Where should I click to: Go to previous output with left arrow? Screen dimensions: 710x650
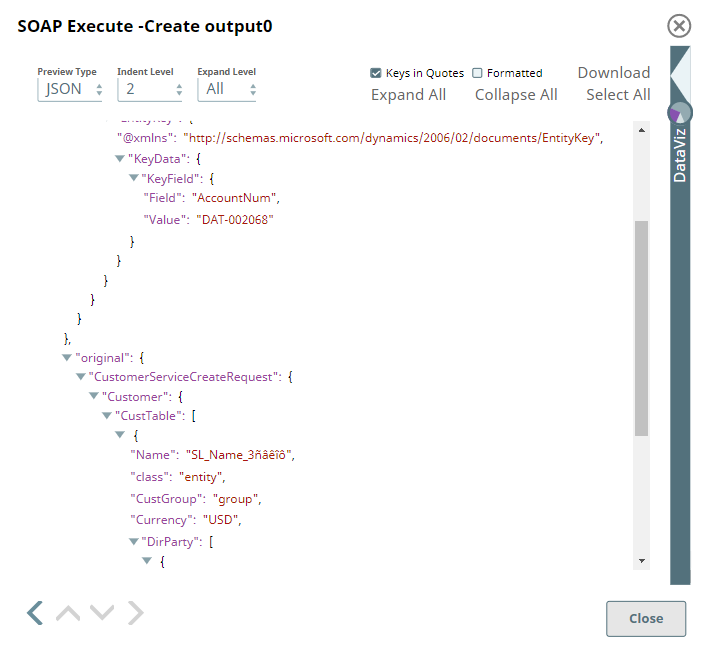tap(35, 612)
